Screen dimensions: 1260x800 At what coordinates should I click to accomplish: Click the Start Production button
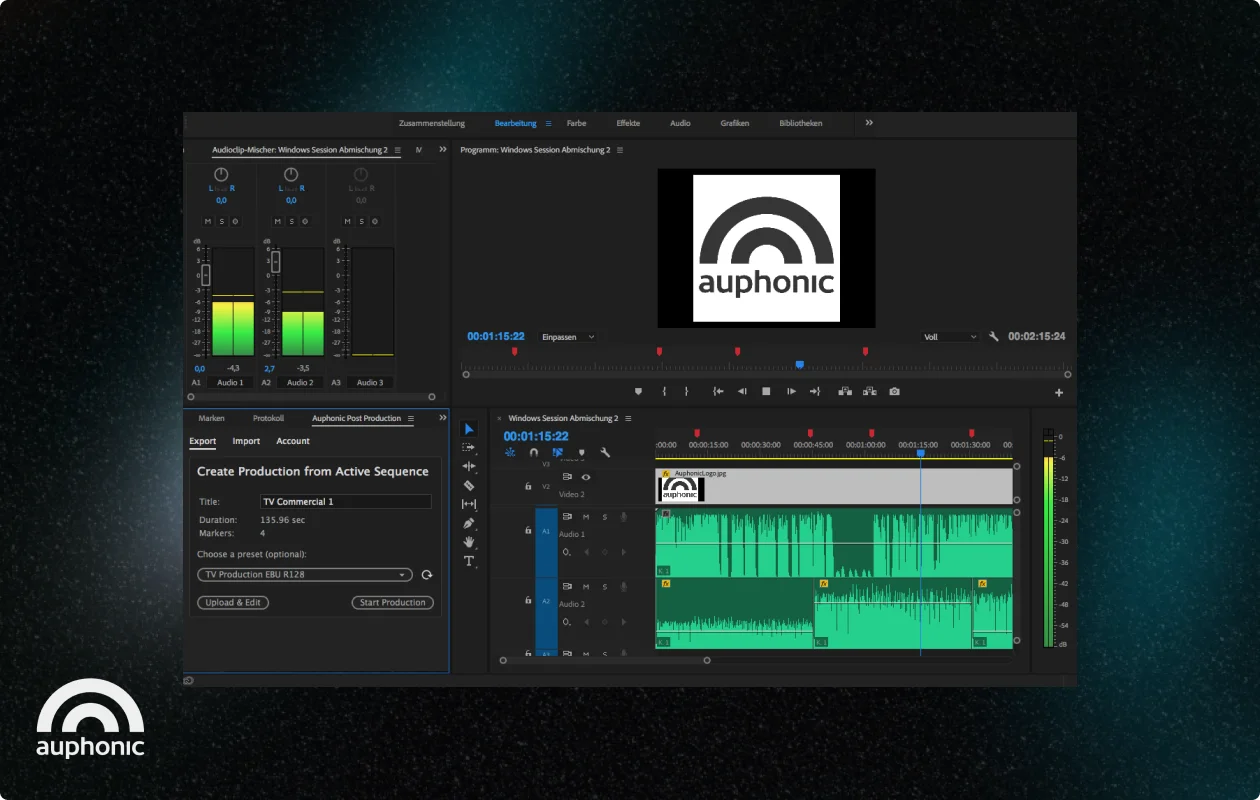click(393, 603)
